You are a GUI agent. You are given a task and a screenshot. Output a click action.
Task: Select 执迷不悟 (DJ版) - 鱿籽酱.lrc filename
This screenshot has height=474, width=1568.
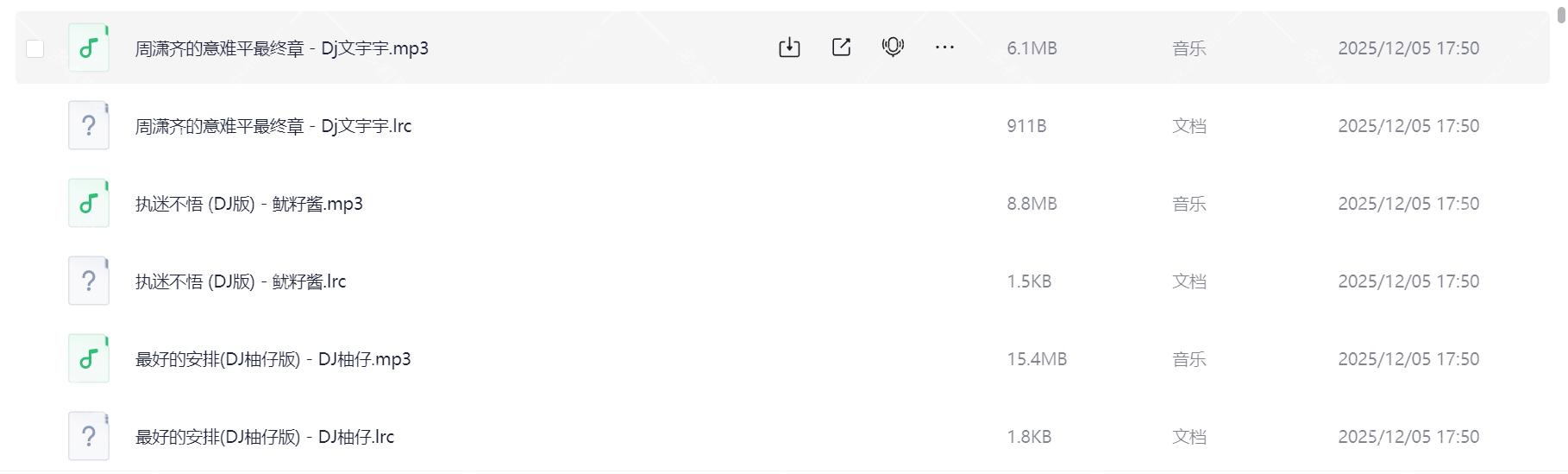(x=240, y=281)
